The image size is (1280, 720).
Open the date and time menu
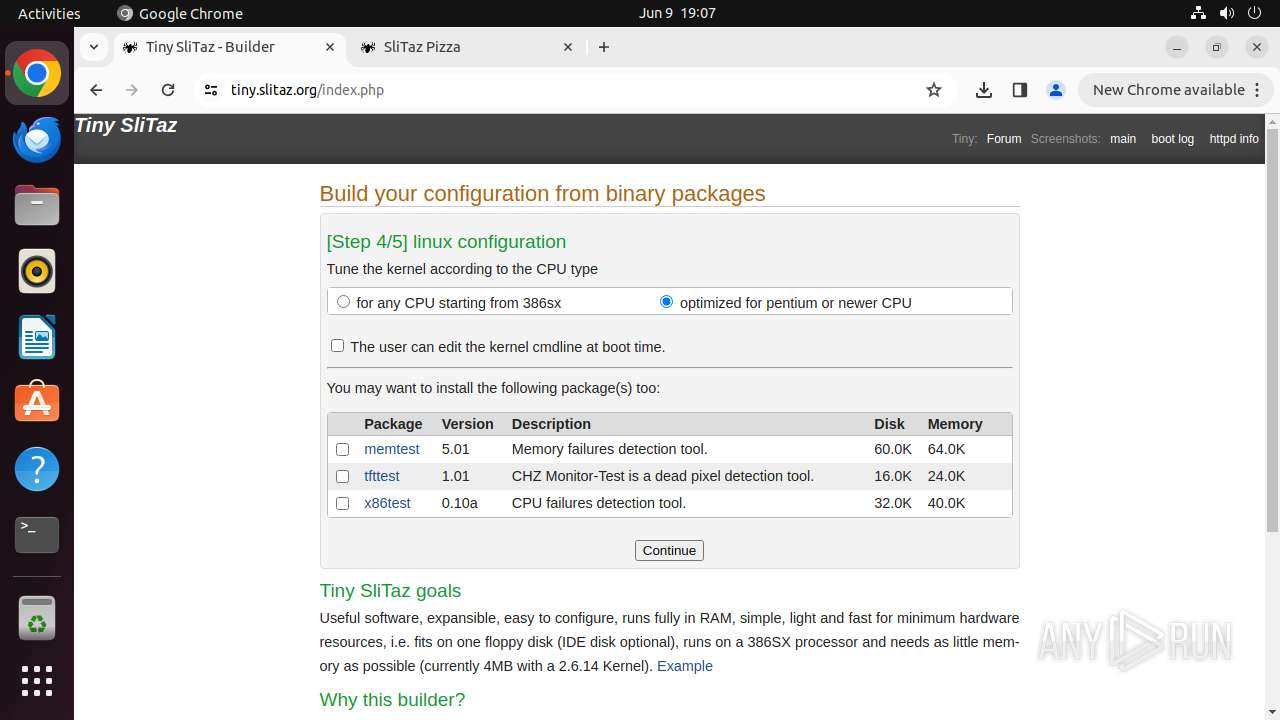coord(677,13)
